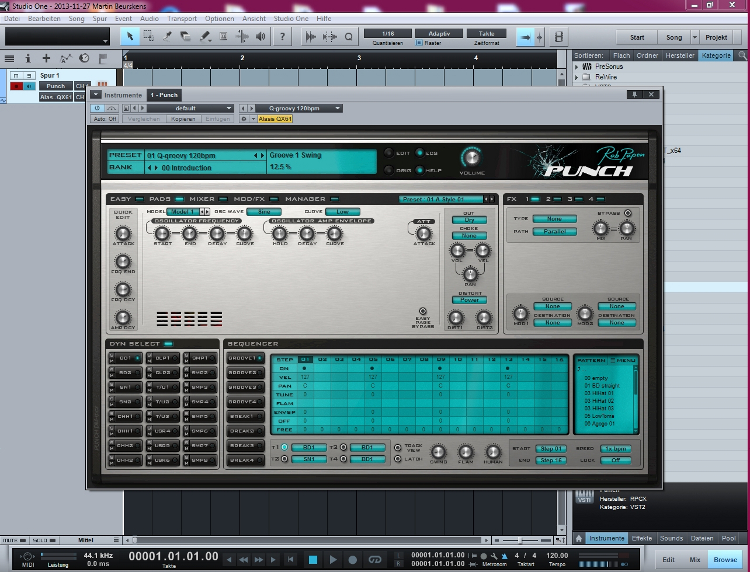This screenshot has width=750, height=572.
Task: Toggle autoscroll arrow button
Action: pyautogui.click(x=525, y=37)
